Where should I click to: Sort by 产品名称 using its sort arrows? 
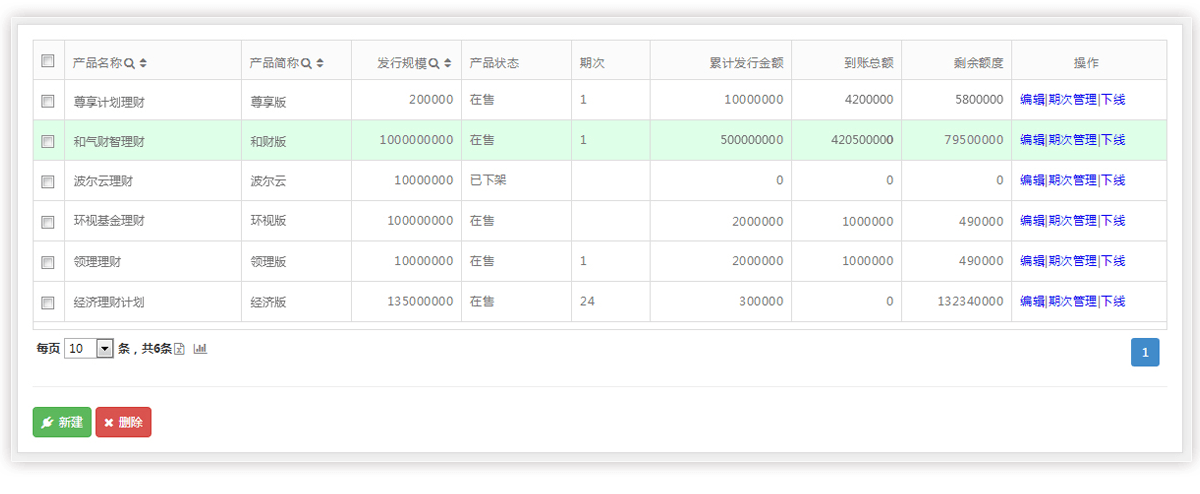[x=144, y=63]
